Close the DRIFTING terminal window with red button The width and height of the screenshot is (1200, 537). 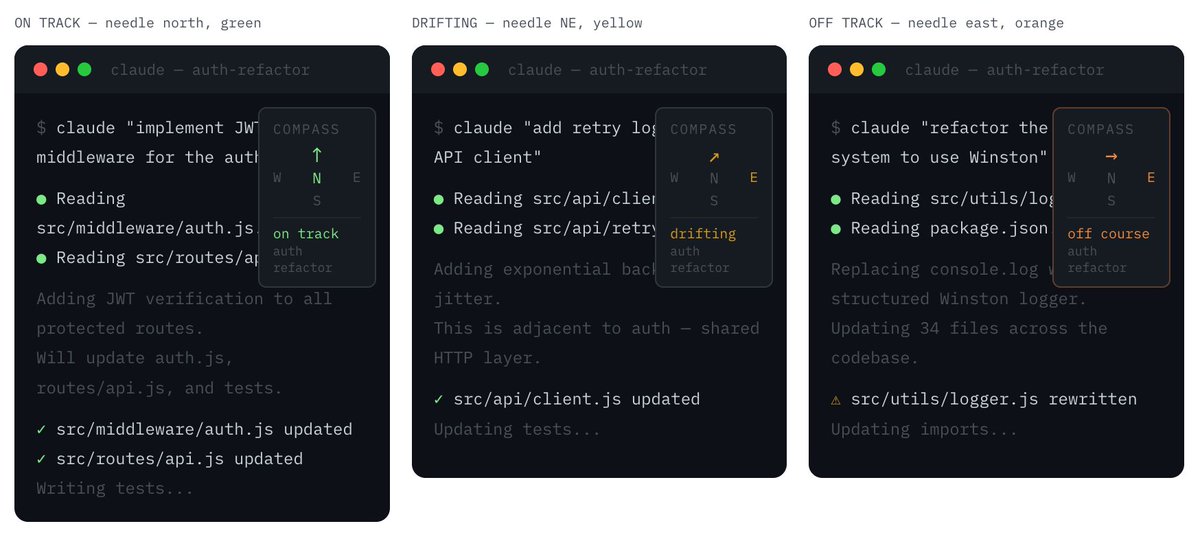(438, 70)
